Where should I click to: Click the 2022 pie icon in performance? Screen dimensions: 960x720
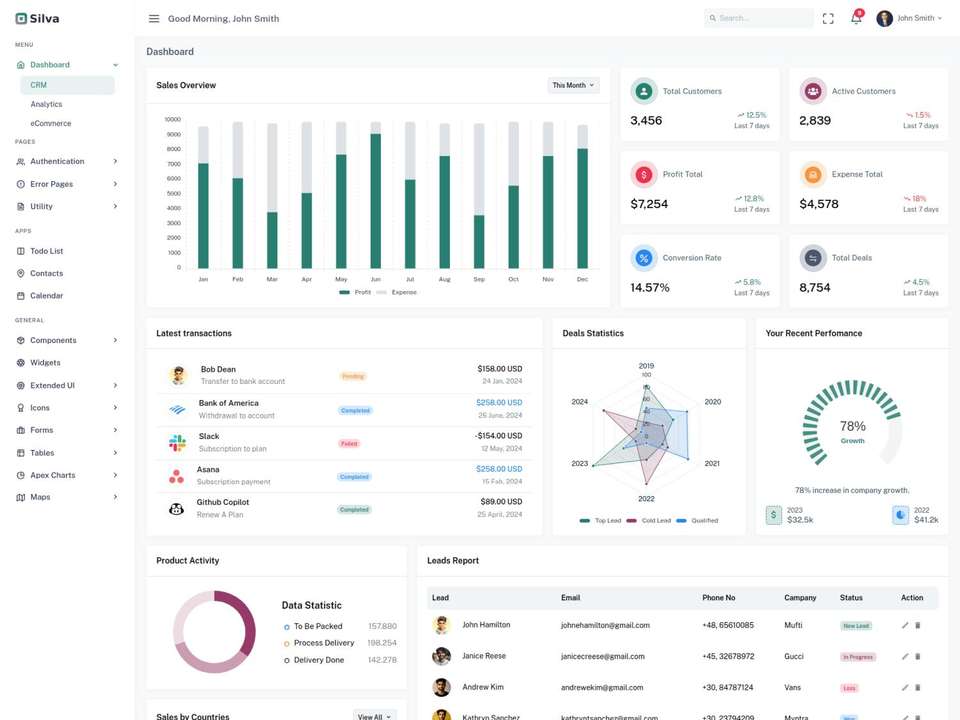(901, 515)
